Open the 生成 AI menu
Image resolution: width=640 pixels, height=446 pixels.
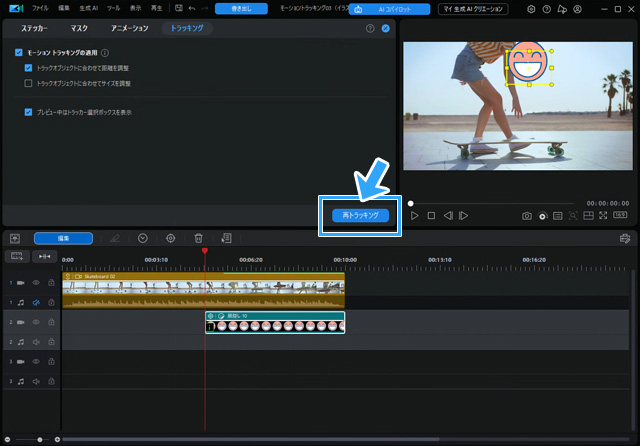tap(89, 8)
